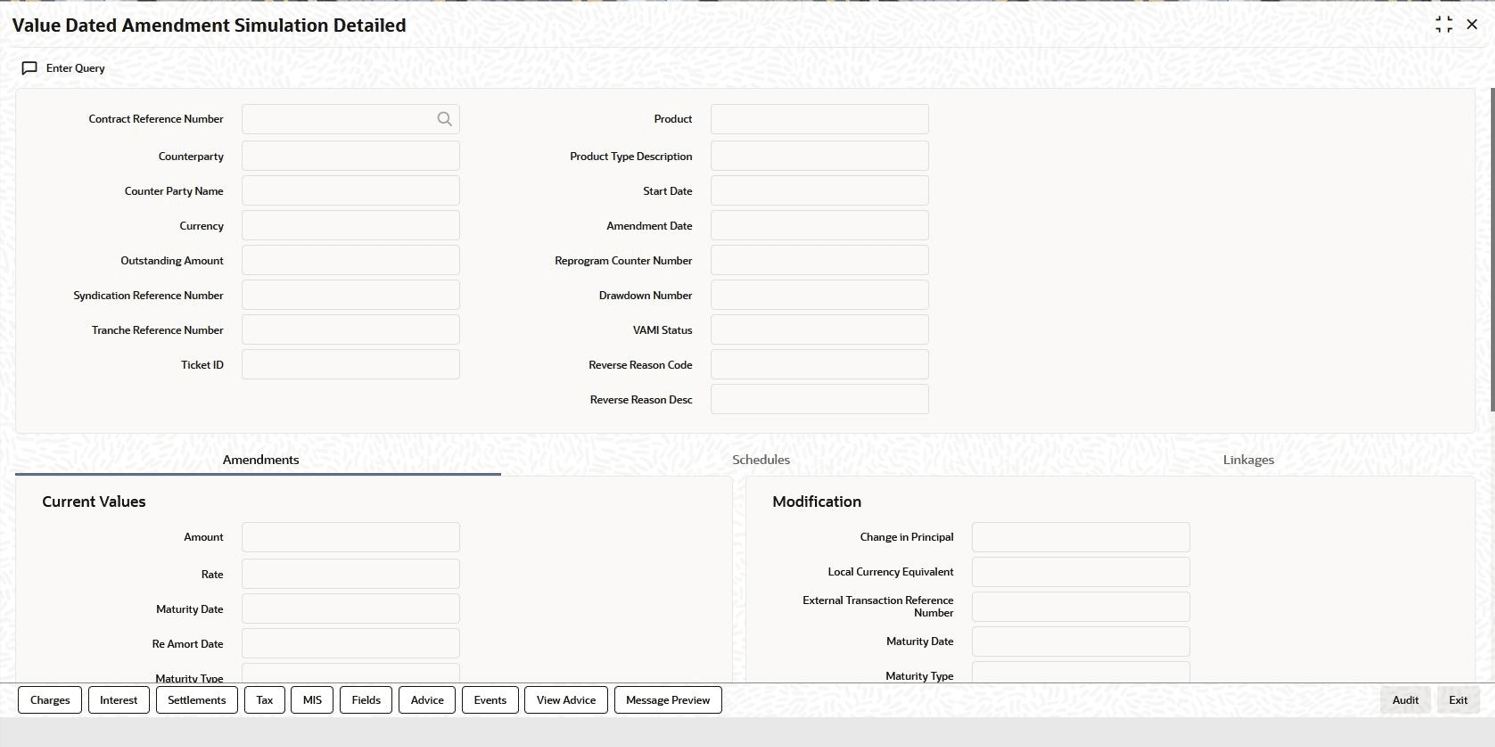Click the Current Values heading
Viewport: 1495px width, 747px height.
click(94, 502)
